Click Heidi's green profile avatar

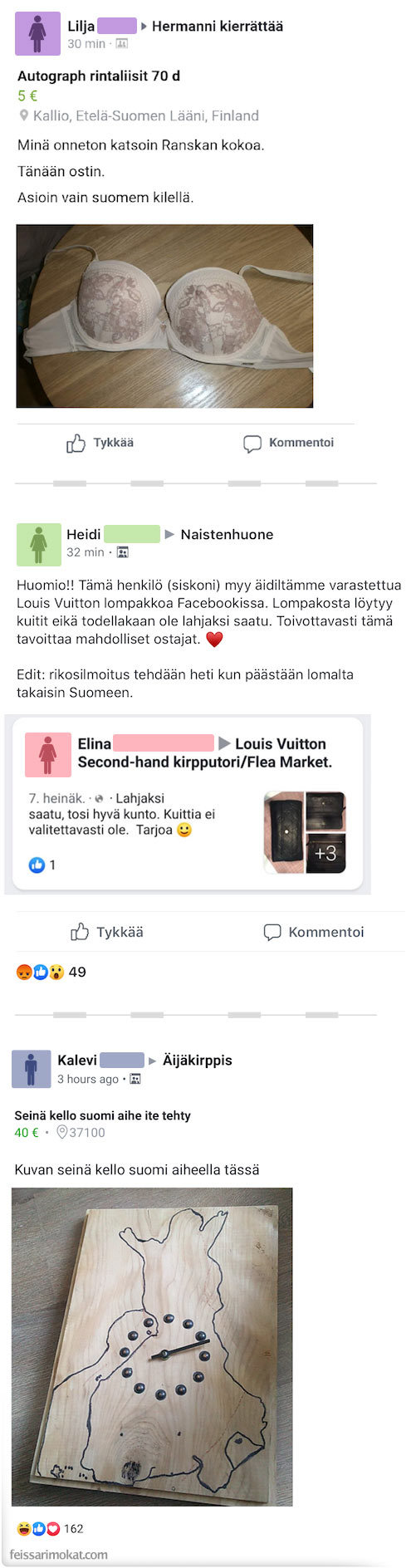(38, 544)
